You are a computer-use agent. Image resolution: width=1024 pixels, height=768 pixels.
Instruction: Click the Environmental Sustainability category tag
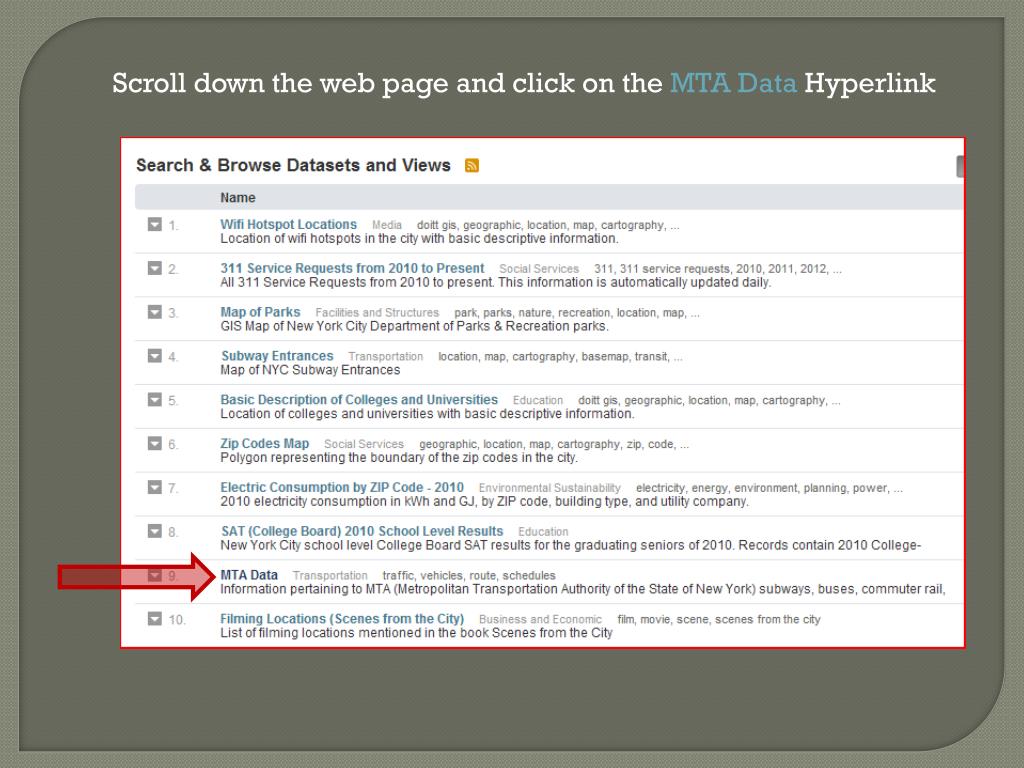pos(549,488)
